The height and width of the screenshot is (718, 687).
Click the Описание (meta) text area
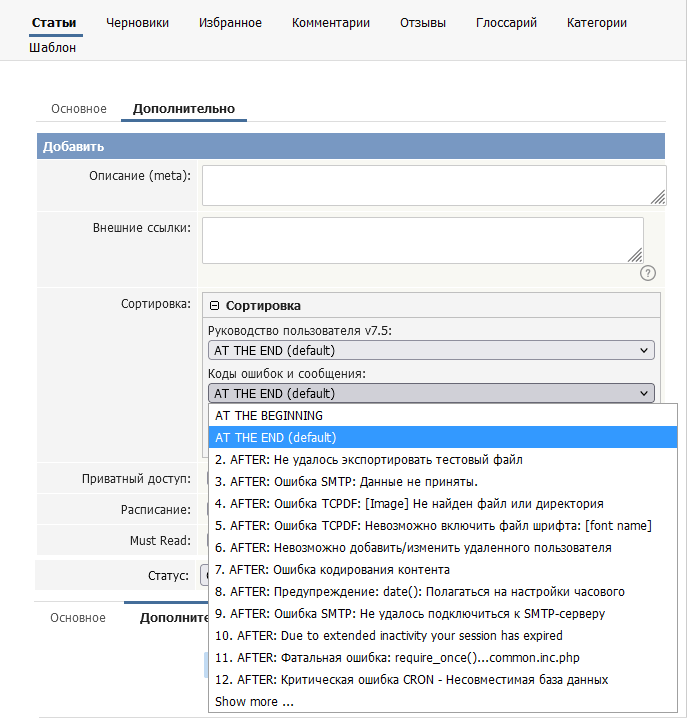434,185
